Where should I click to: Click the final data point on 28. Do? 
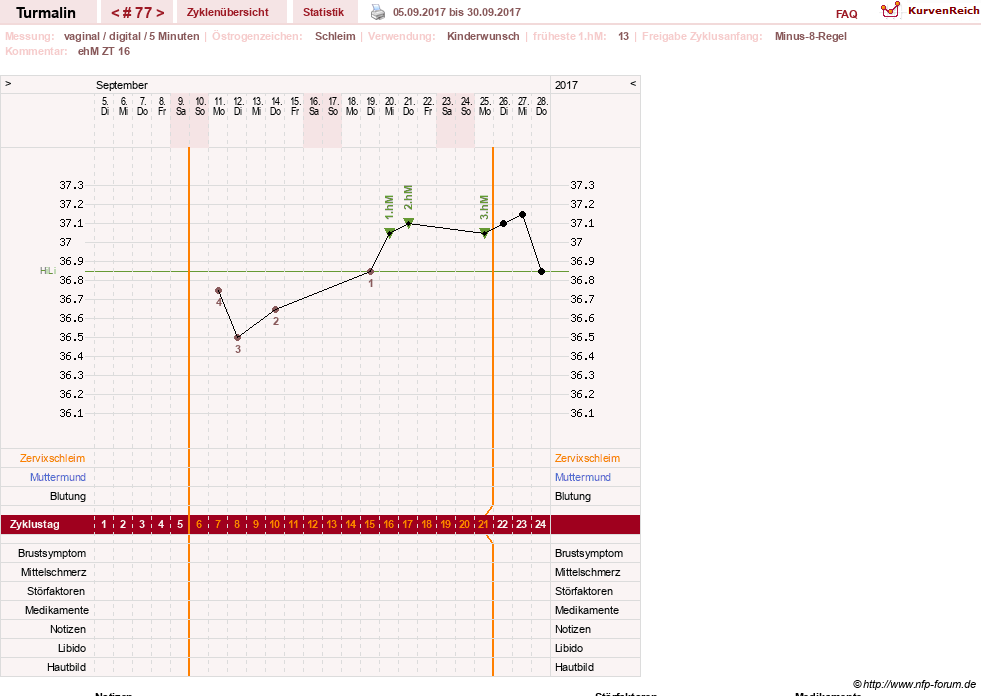pos(541,272)
